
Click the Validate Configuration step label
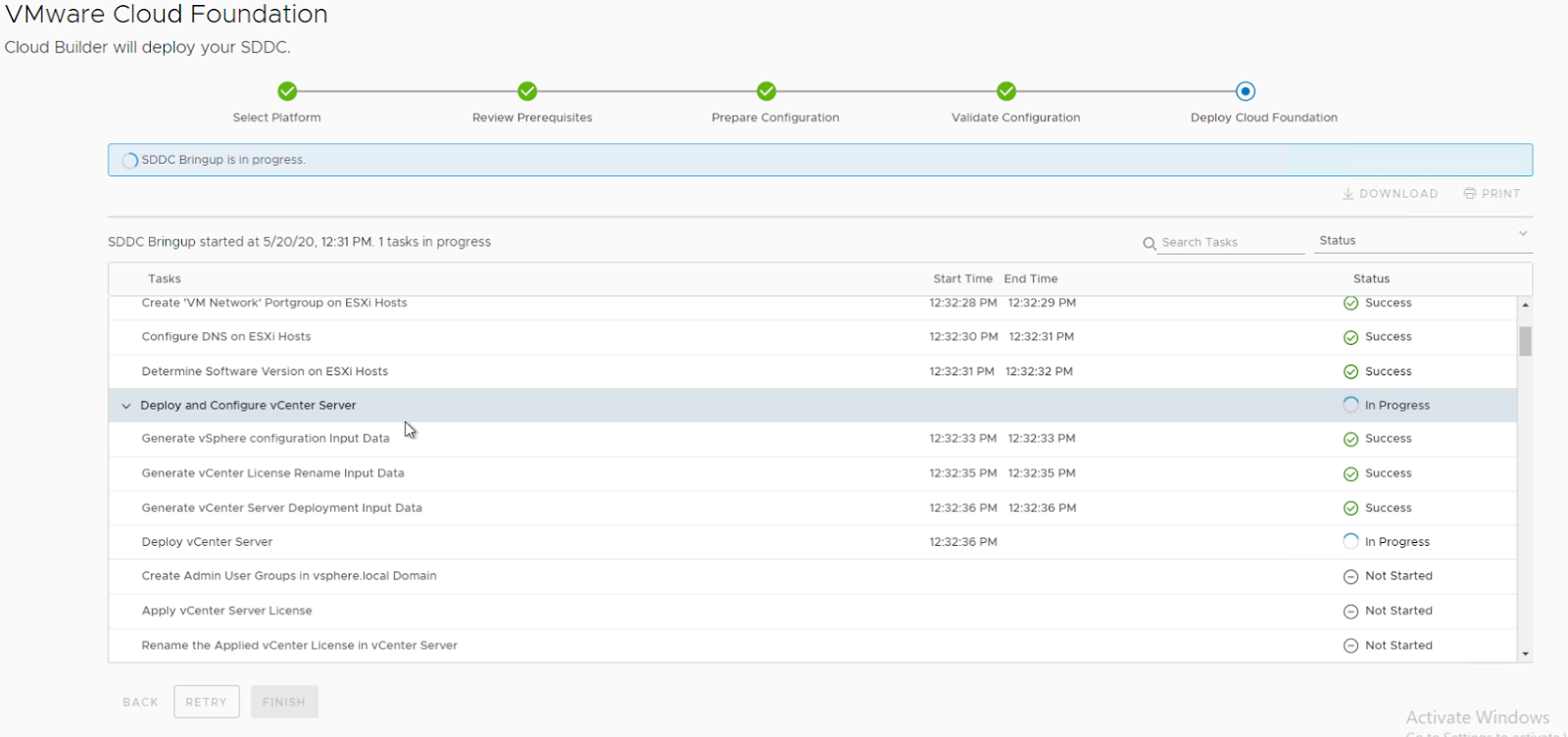1015,118
